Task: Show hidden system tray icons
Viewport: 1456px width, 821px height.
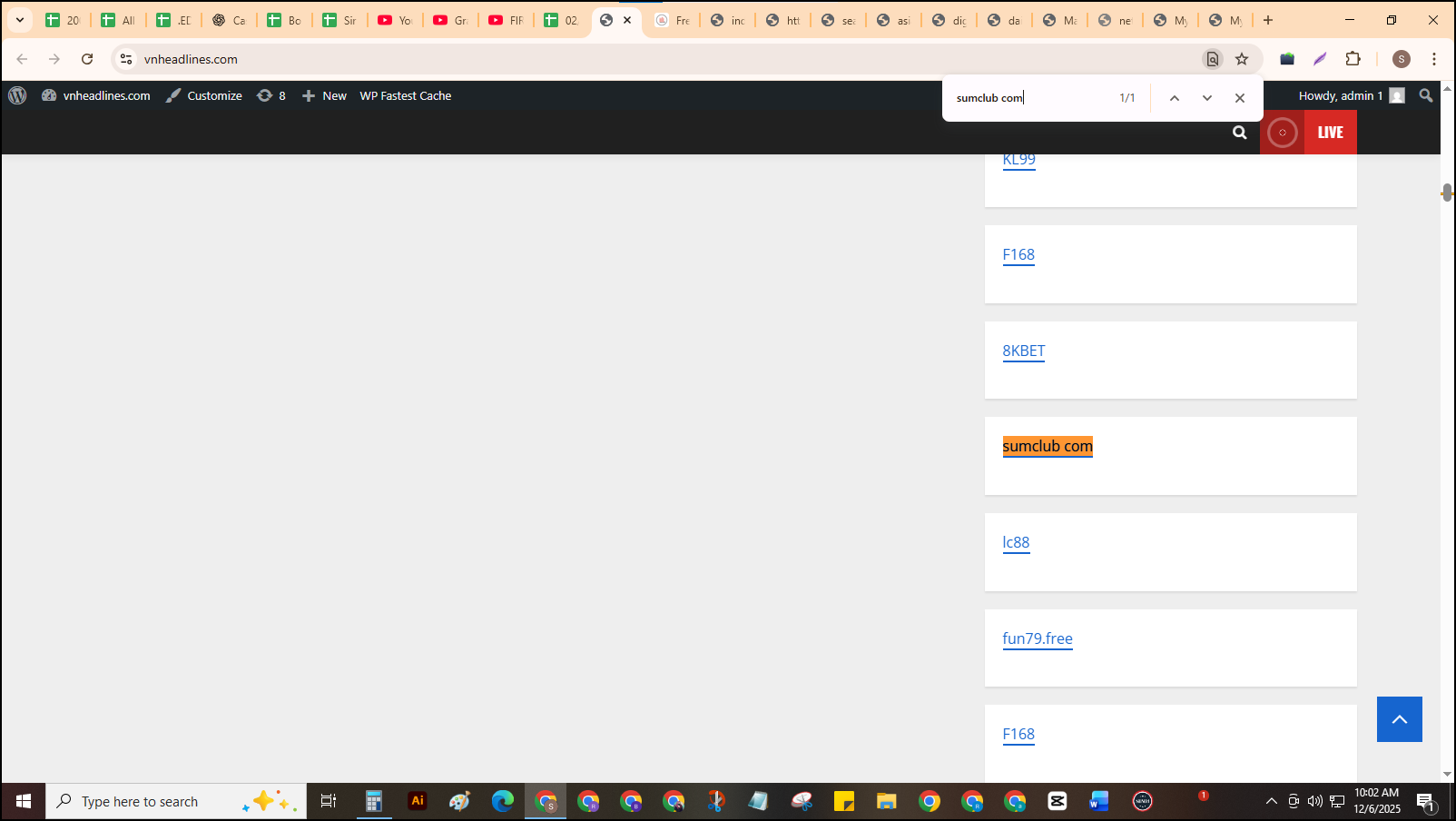Action: [x=1271, y=801]
